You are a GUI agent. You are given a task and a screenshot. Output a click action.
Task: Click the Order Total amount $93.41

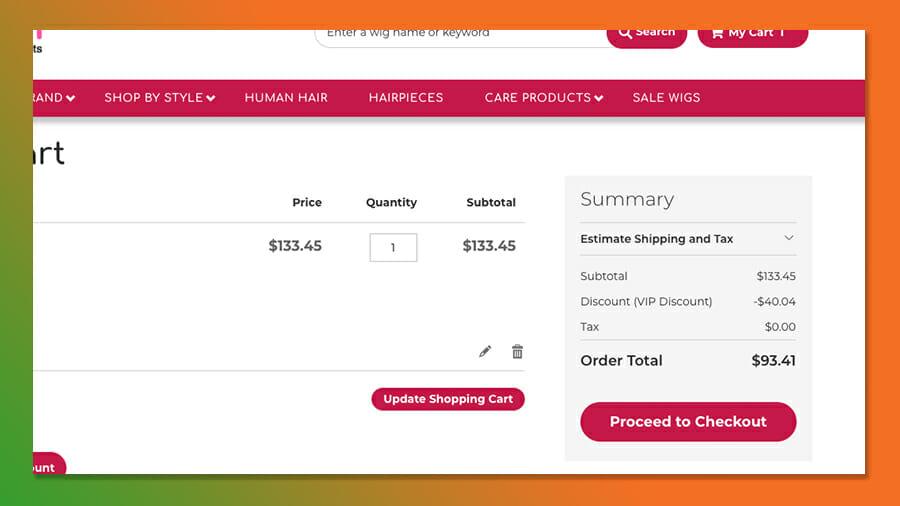[x=773, y=361]
